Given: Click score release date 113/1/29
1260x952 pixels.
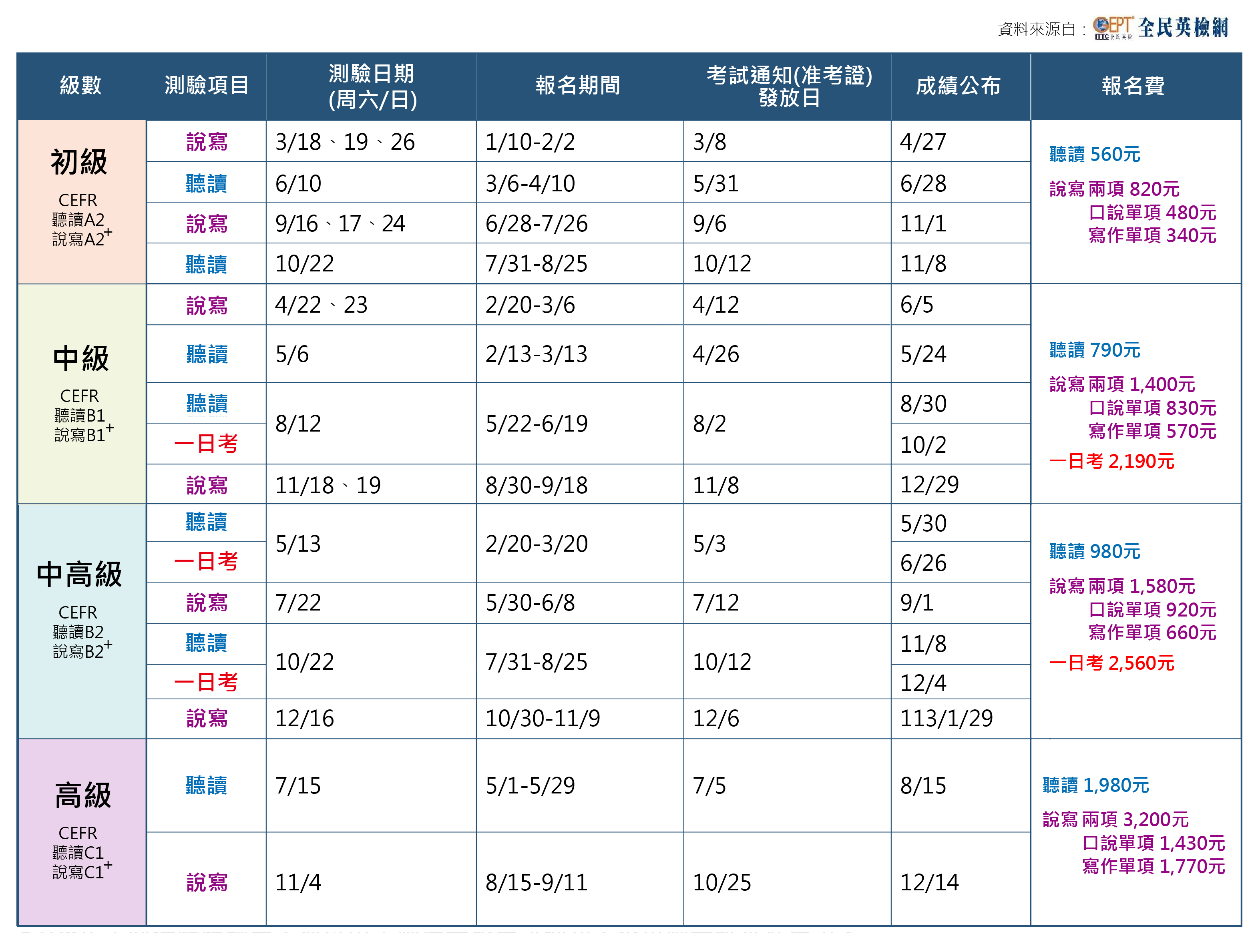Looking at the screenshot, I should tap(946, 719).
